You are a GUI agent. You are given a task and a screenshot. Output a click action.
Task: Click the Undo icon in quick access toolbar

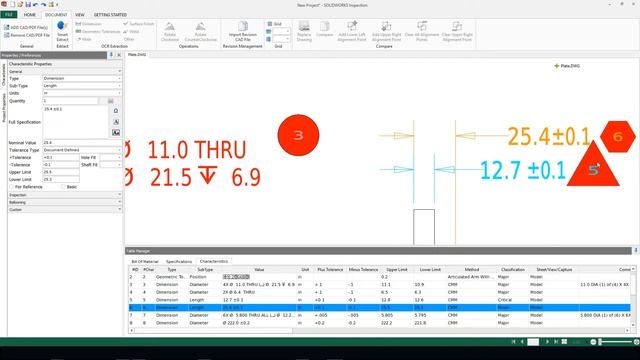[x=36, y=4]
